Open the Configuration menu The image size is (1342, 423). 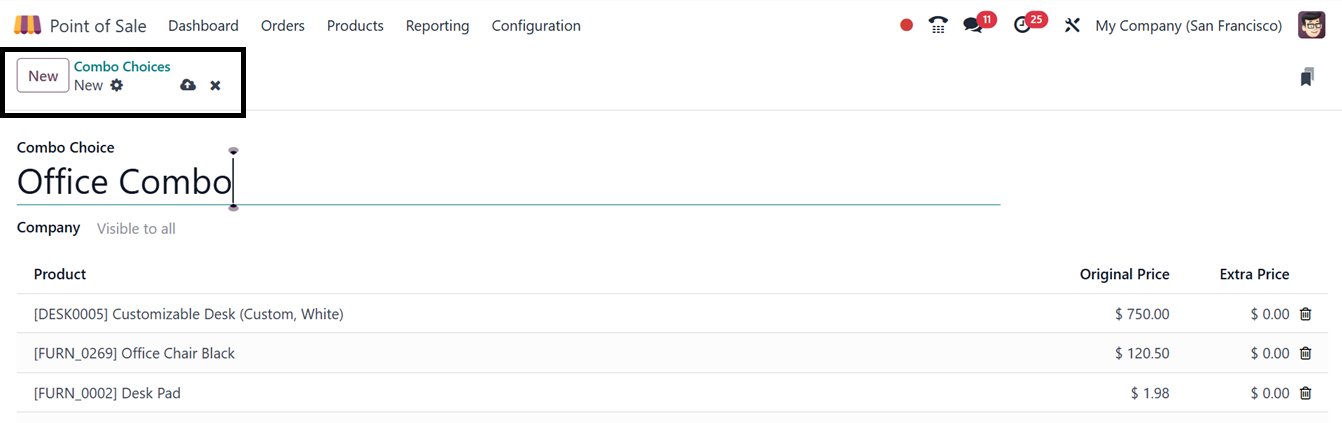[x=536, y=25]
